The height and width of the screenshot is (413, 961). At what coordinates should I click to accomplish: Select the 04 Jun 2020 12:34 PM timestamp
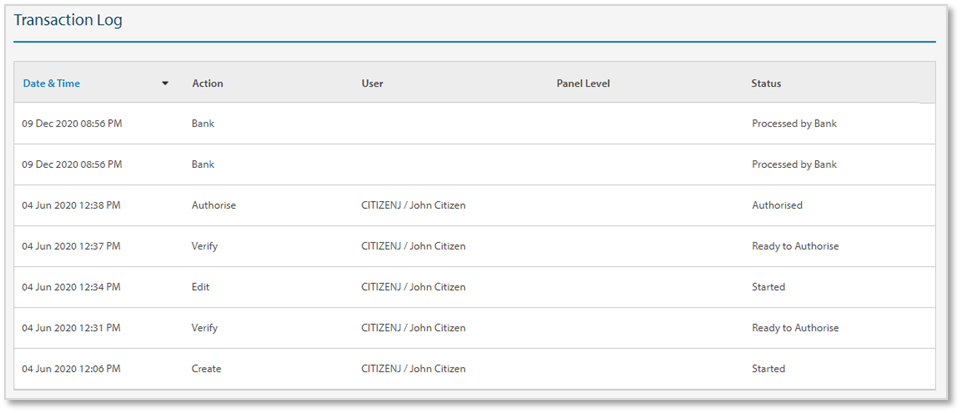point(71,287)
